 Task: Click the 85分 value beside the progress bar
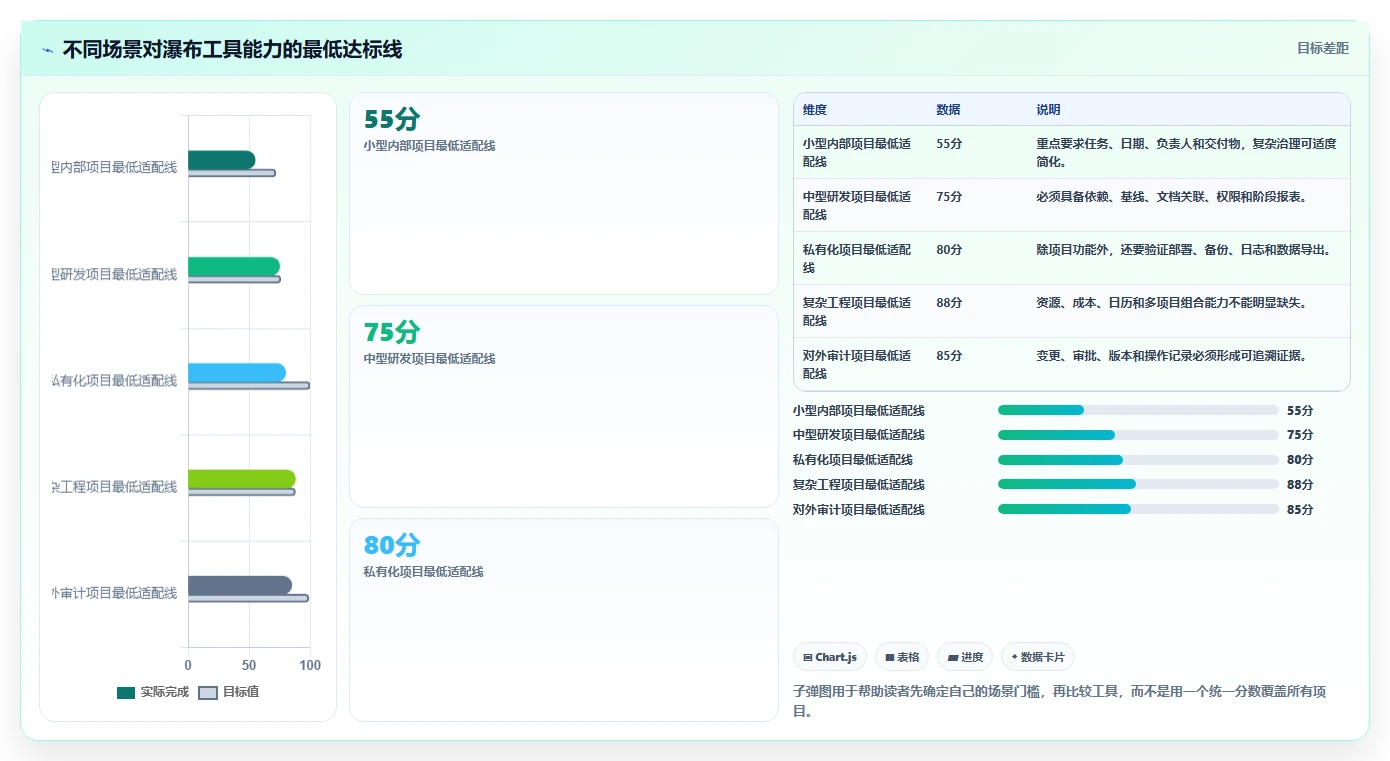[1300, 510]
